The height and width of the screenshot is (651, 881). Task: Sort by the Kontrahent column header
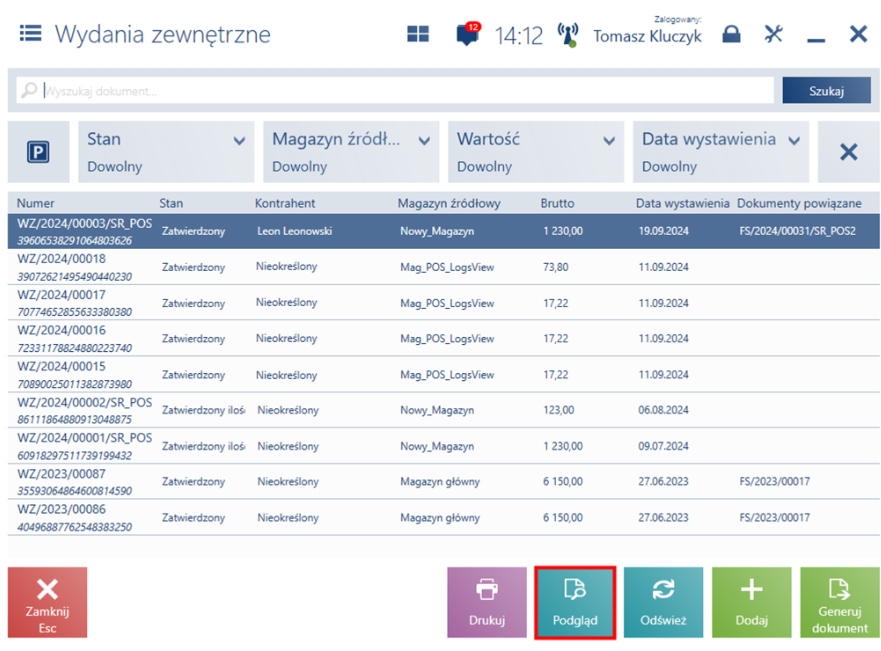(x=285, y=204)
